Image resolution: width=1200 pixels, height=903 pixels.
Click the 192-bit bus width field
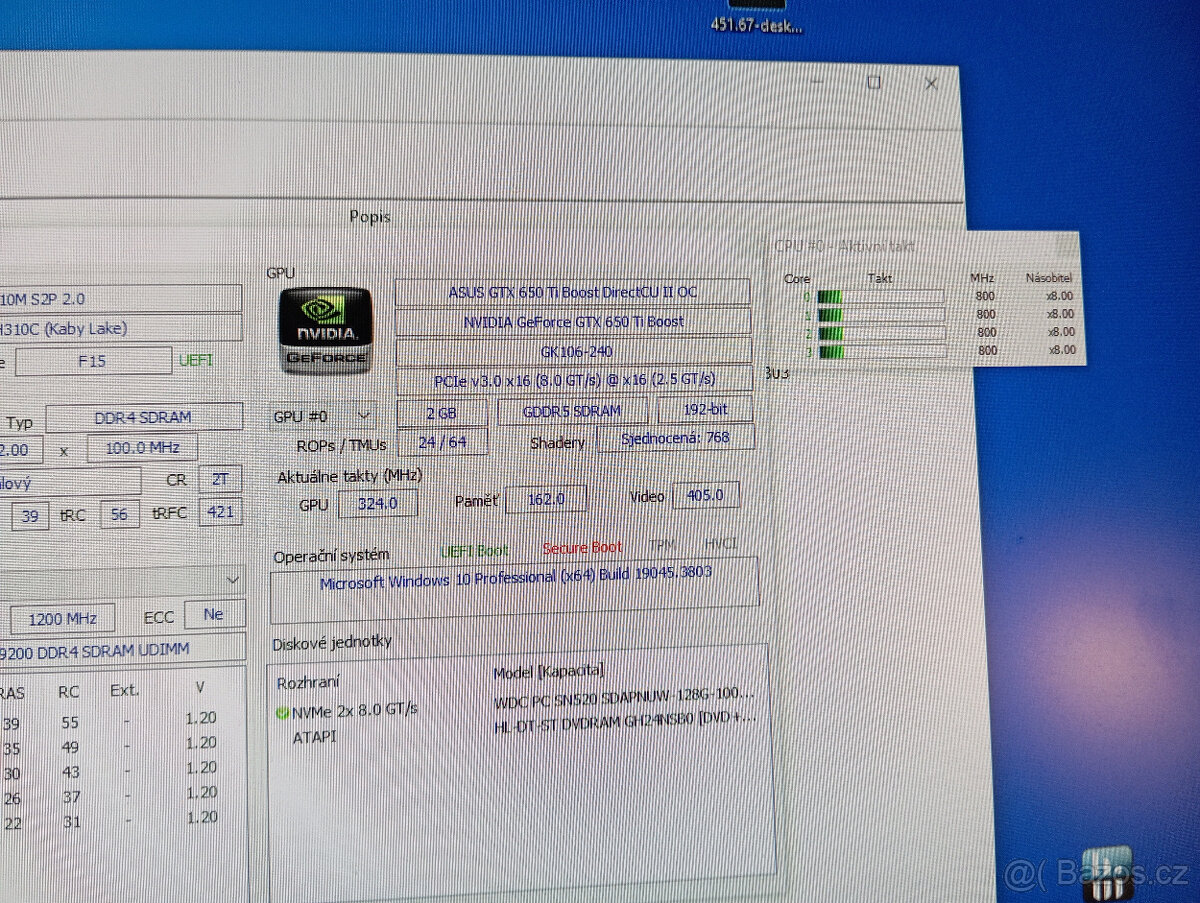(x=705, y=409)
